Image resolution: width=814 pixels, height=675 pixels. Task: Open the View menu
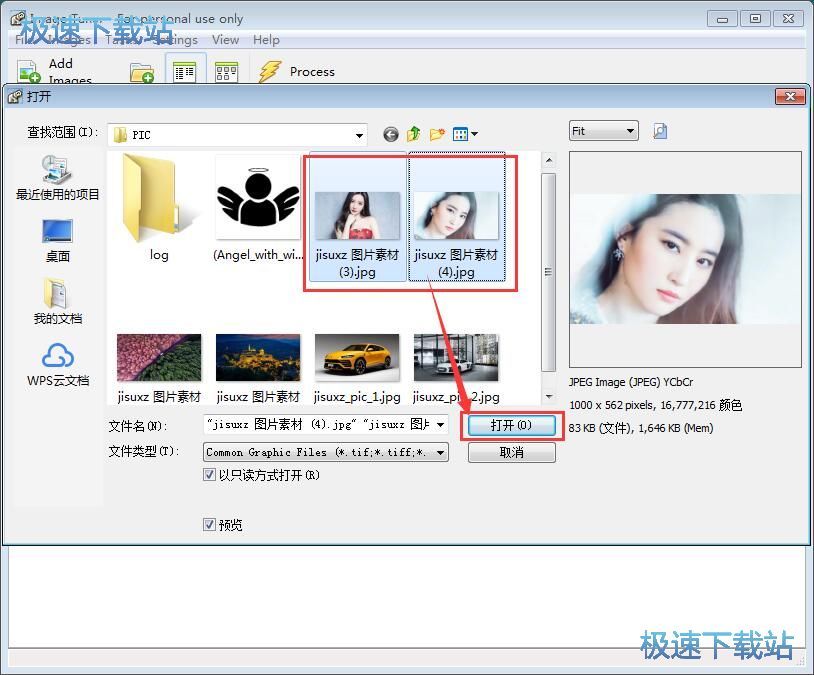[225, 40]
